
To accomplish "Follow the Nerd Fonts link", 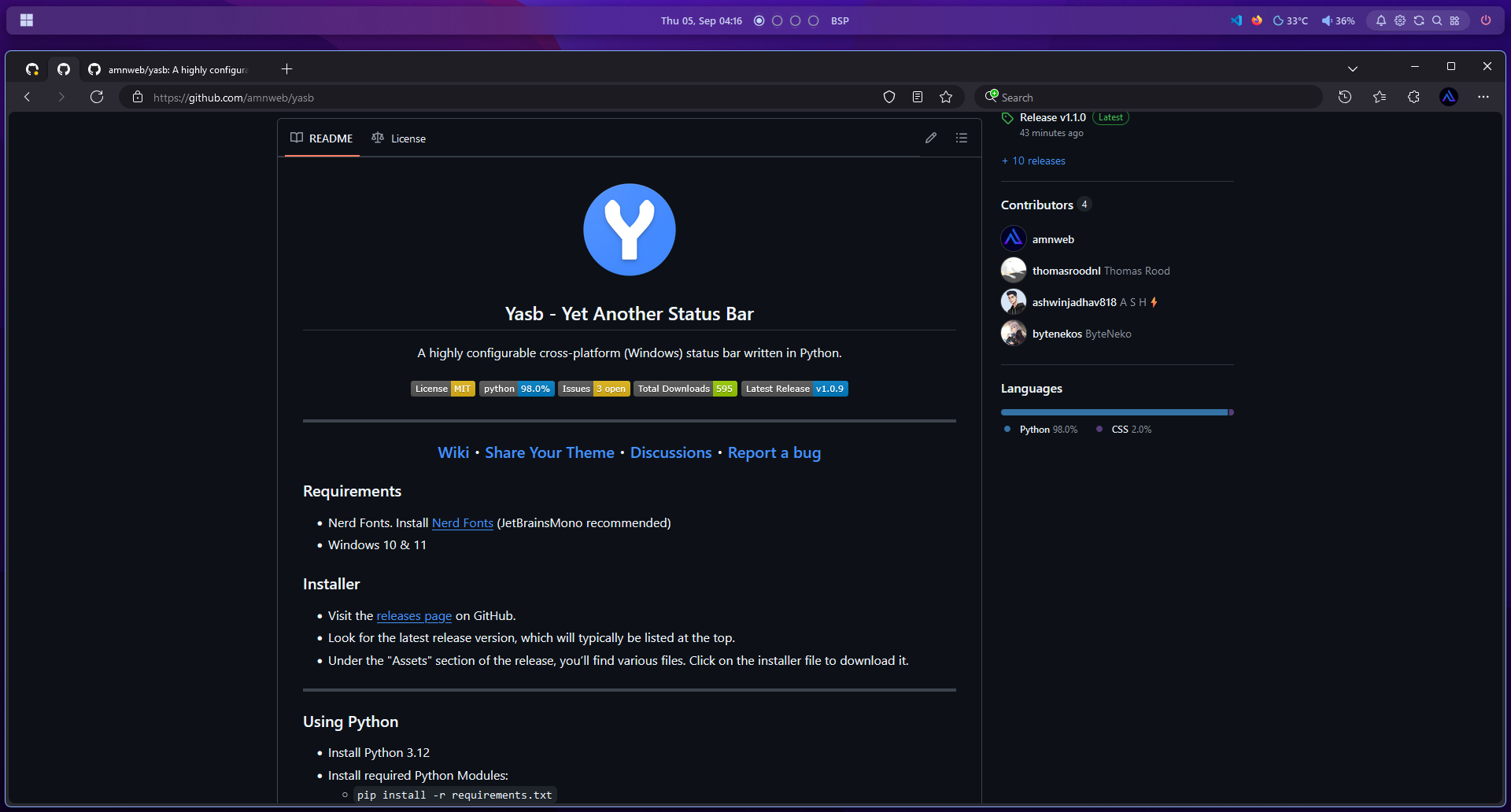I will pos(463,523).
